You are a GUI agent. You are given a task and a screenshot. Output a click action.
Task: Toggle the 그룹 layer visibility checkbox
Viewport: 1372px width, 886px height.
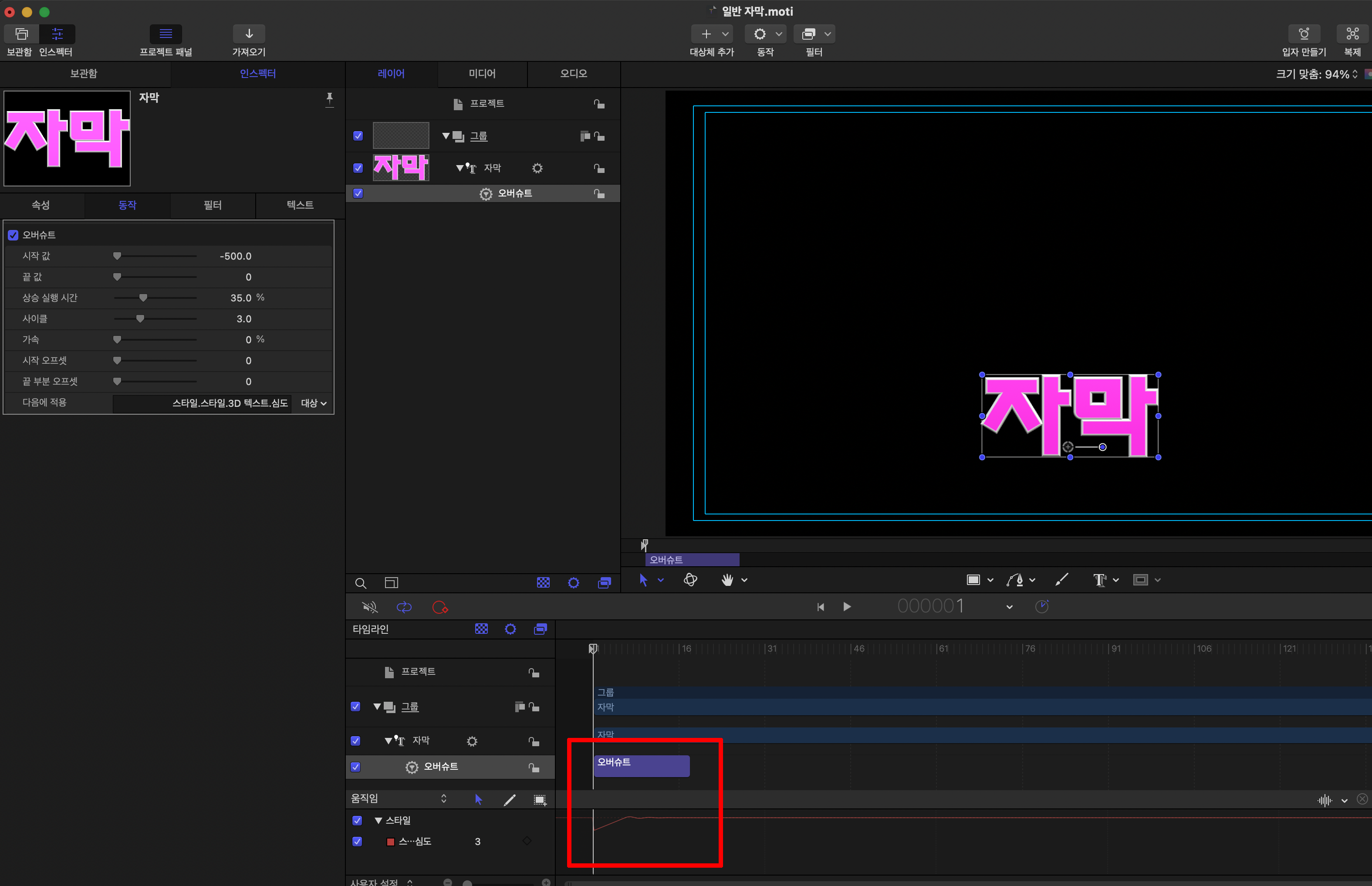(x=358, y=136)
